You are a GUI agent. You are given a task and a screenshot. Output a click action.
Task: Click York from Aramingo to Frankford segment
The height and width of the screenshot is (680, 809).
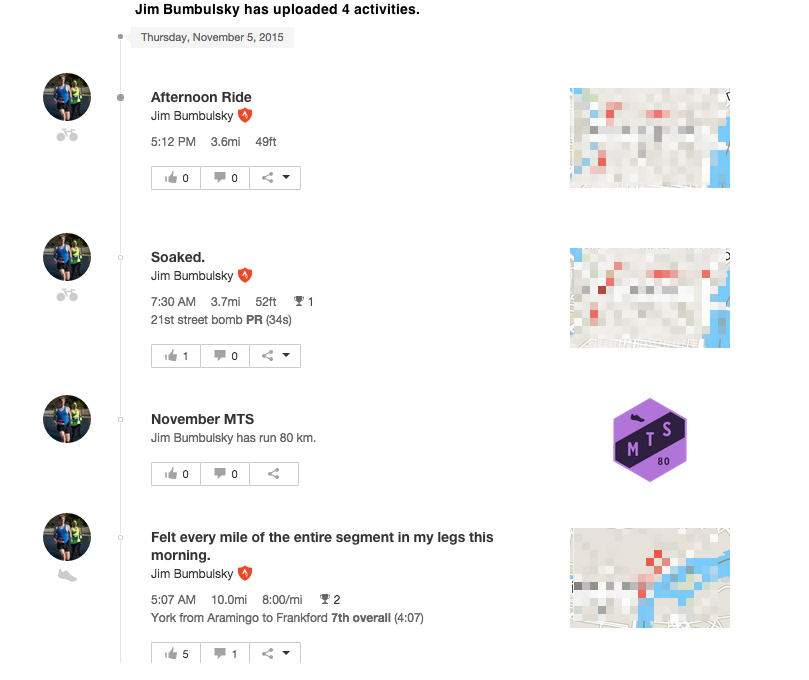pos(239,618)
